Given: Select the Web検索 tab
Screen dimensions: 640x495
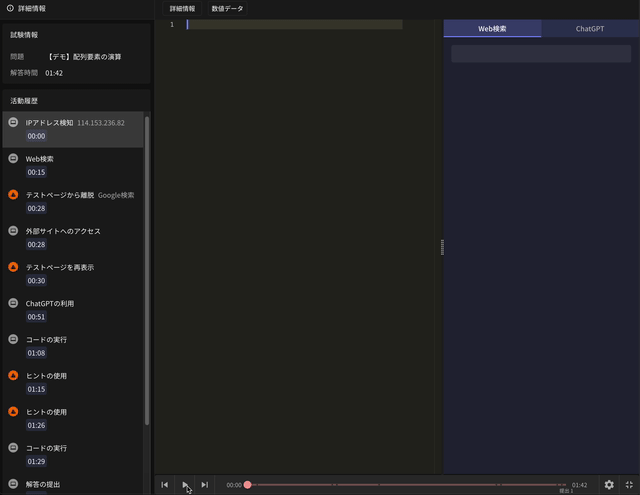Looking at the screenshot, I should tap(492, 29).
